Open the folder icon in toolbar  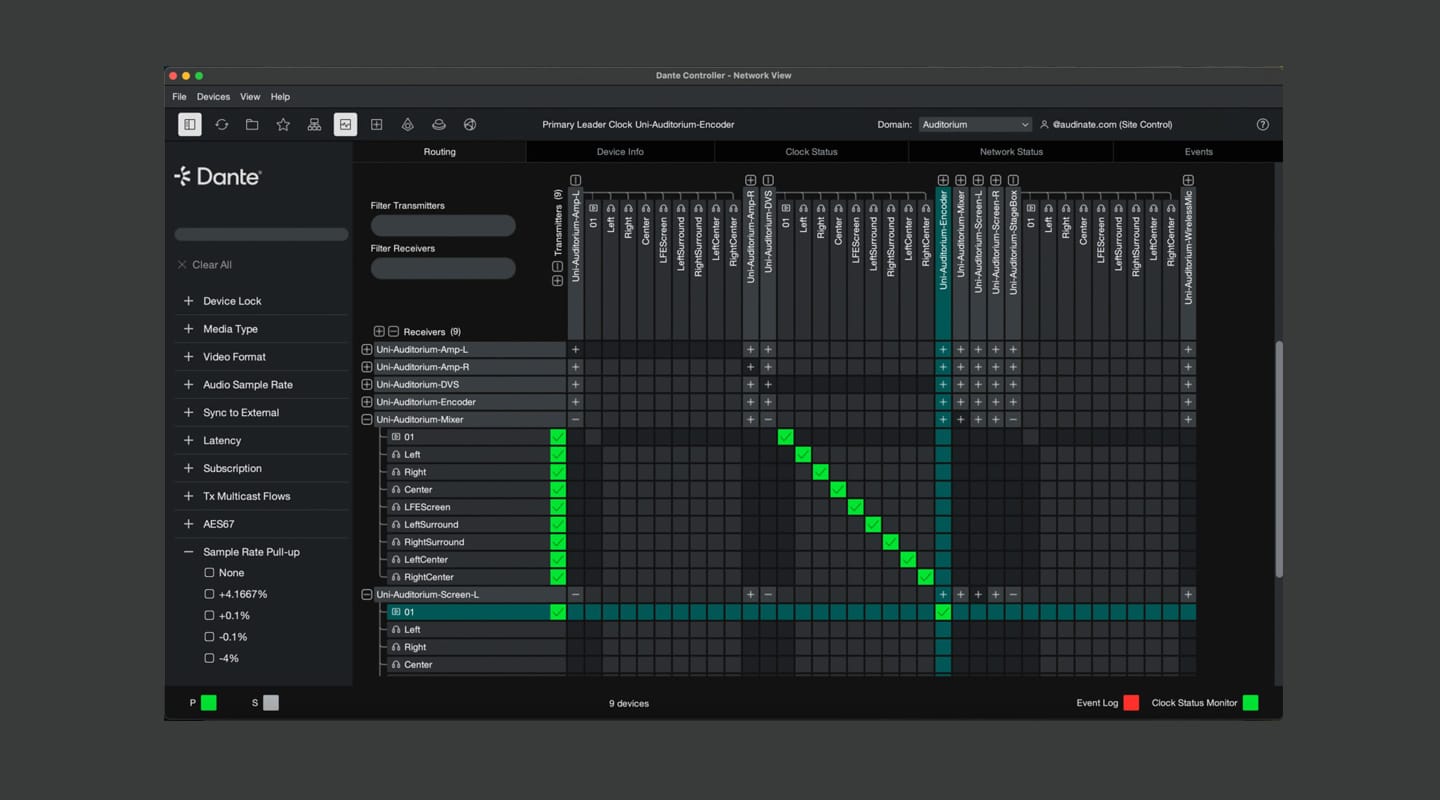252,124
